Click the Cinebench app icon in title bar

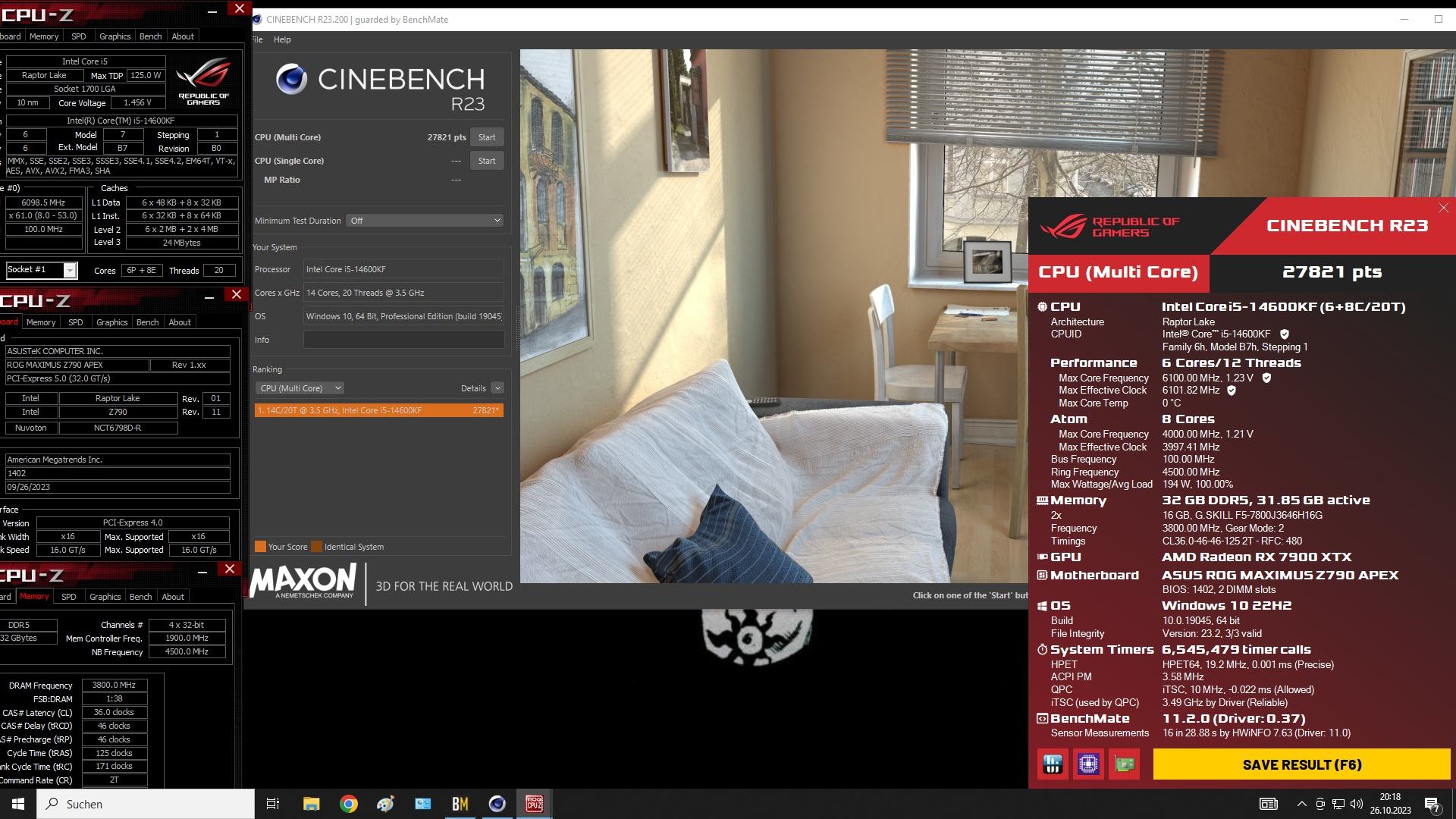coord(258,20)
